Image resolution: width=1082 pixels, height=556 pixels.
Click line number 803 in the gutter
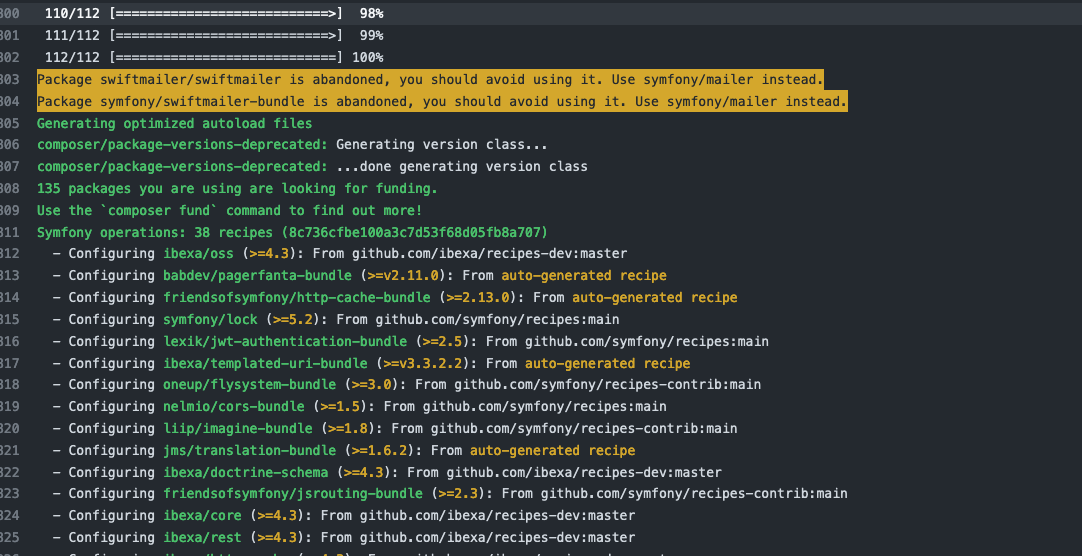[x=10, y=79]
